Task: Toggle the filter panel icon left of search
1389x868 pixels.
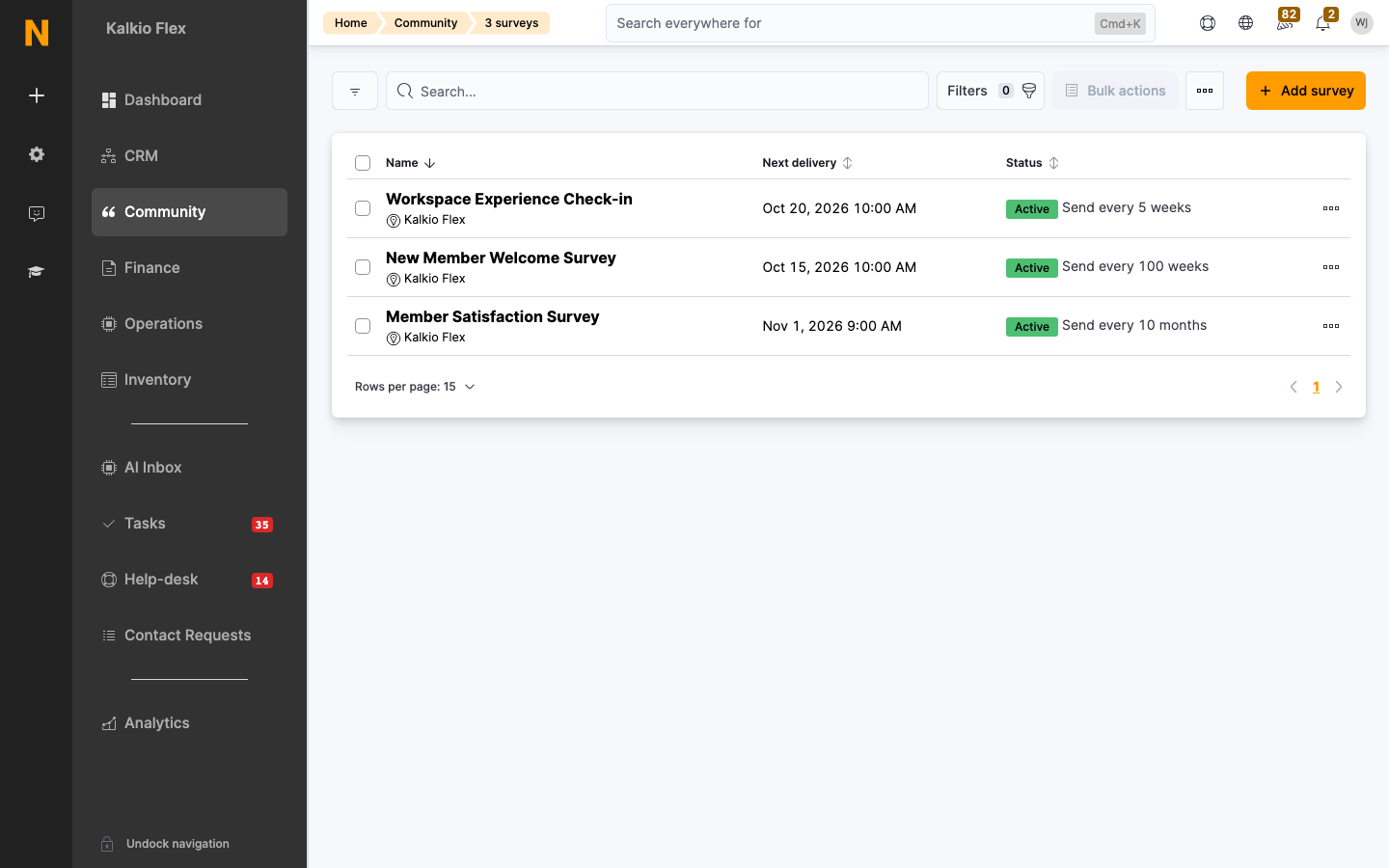Action: 355,91
